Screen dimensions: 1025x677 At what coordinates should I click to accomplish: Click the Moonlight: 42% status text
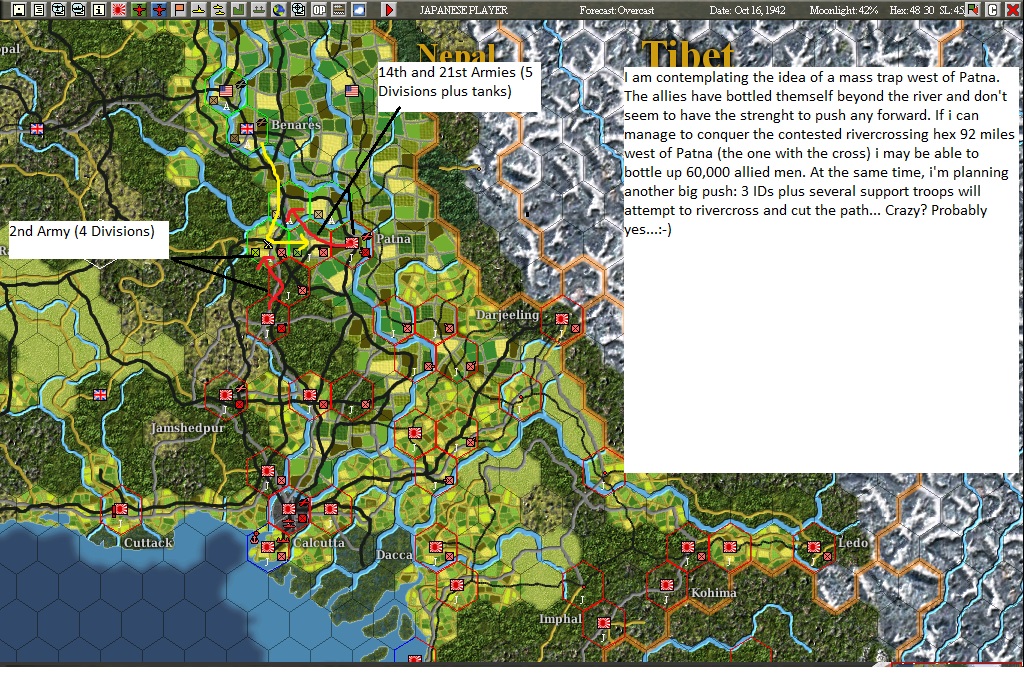(843, 10)
